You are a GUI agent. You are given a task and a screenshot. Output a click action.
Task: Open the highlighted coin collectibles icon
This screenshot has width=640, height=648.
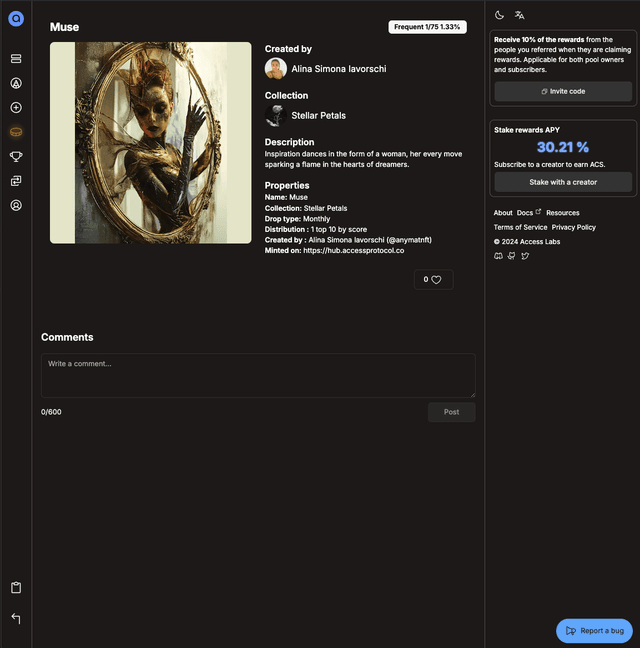click(16, 132)
